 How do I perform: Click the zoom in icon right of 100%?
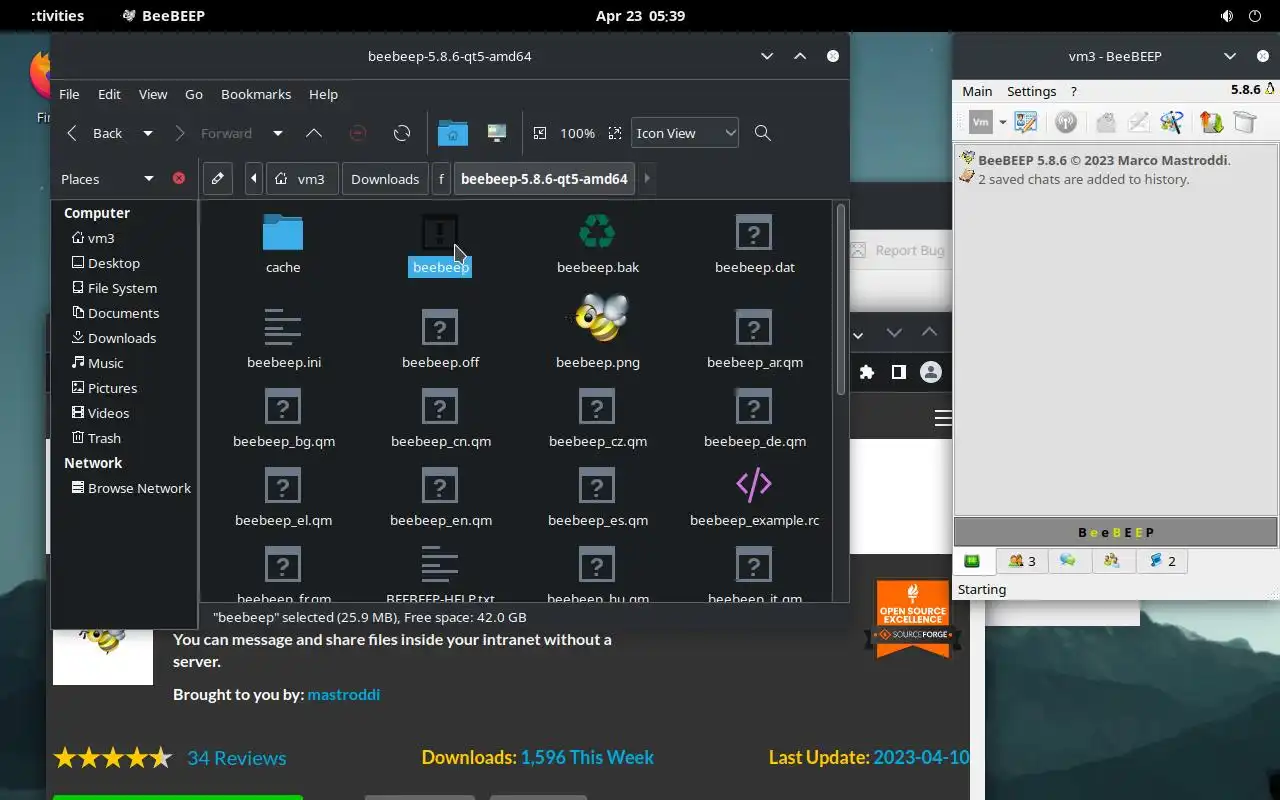pyautogui.click(x=615, y=133)
